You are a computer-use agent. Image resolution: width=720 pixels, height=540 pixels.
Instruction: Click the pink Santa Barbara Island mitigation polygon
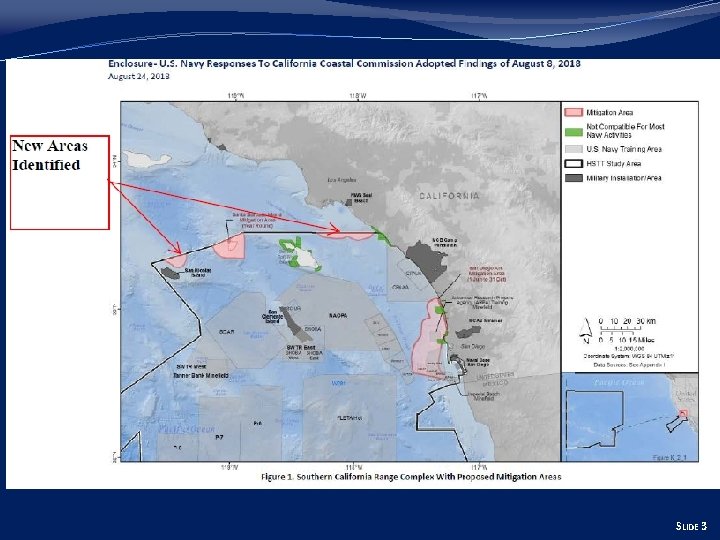[230, 248]
